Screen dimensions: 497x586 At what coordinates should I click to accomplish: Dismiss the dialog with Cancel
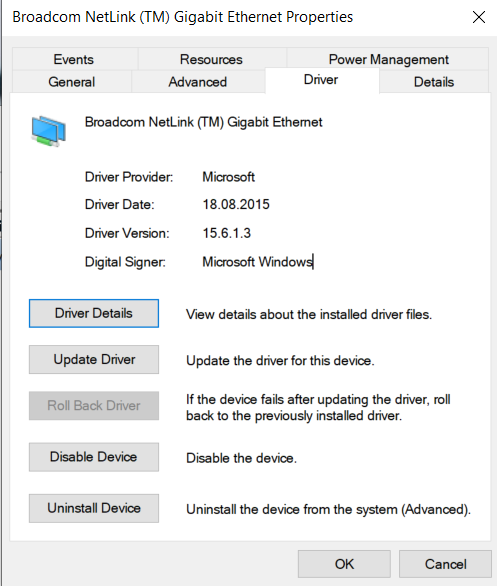[x=445, y=564]
